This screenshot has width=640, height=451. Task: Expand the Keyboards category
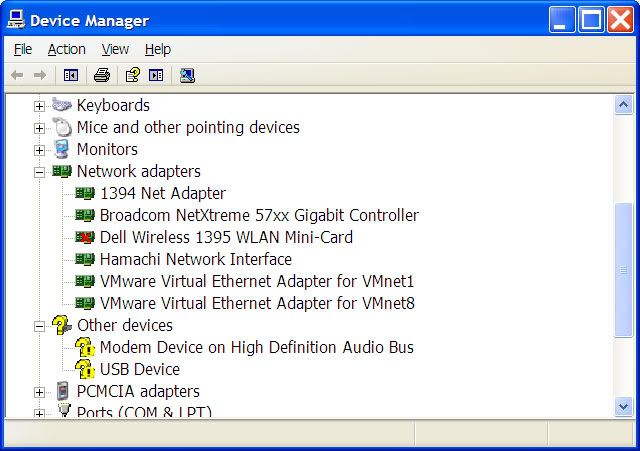(39, 106)
